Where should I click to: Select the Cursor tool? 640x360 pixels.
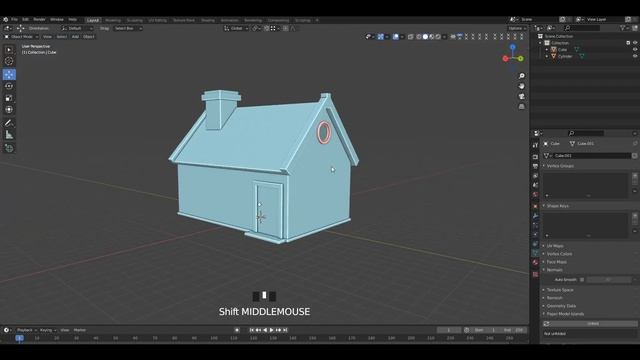9,61
